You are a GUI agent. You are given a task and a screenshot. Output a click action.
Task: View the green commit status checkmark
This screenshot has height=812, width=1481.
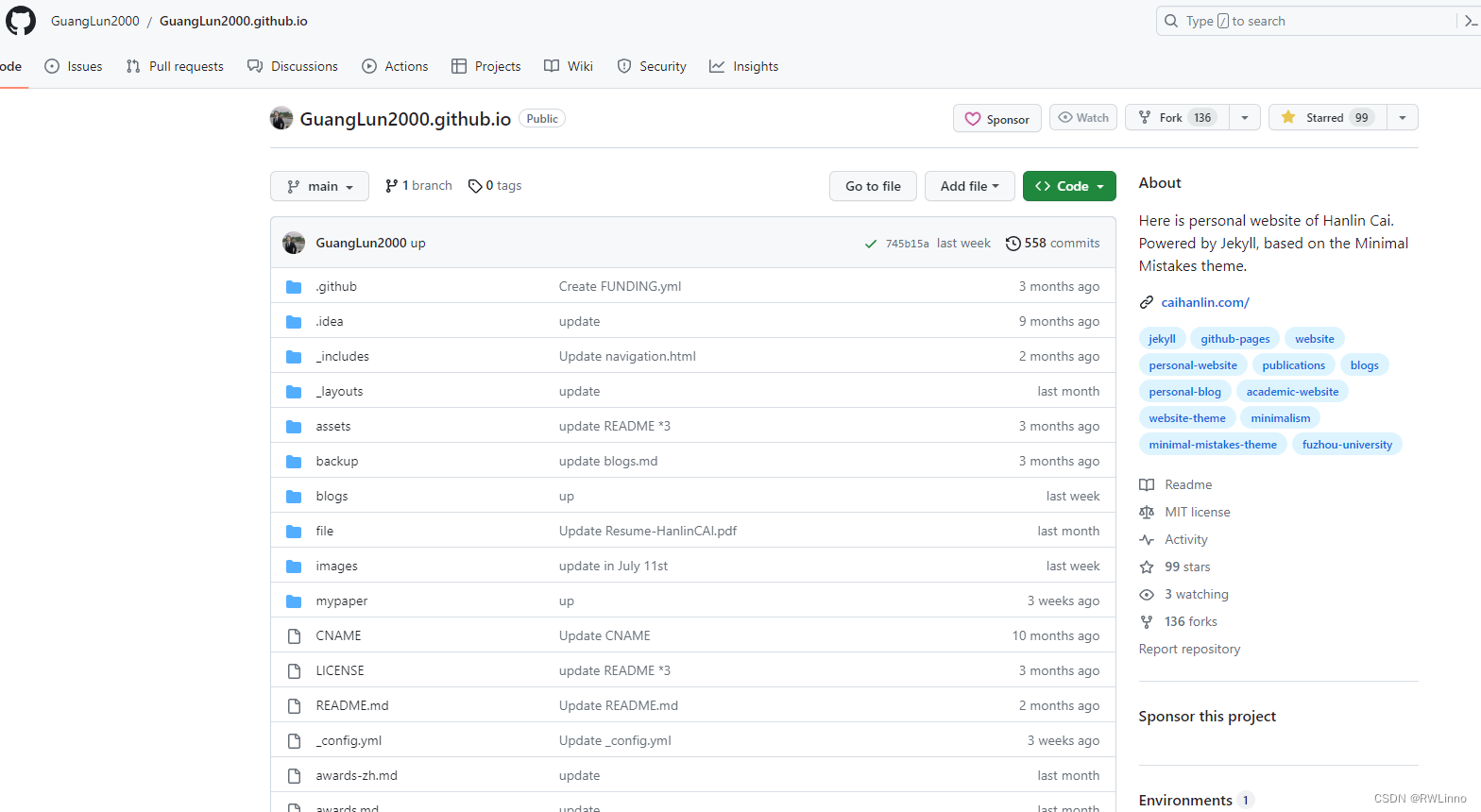coord(871,244)
